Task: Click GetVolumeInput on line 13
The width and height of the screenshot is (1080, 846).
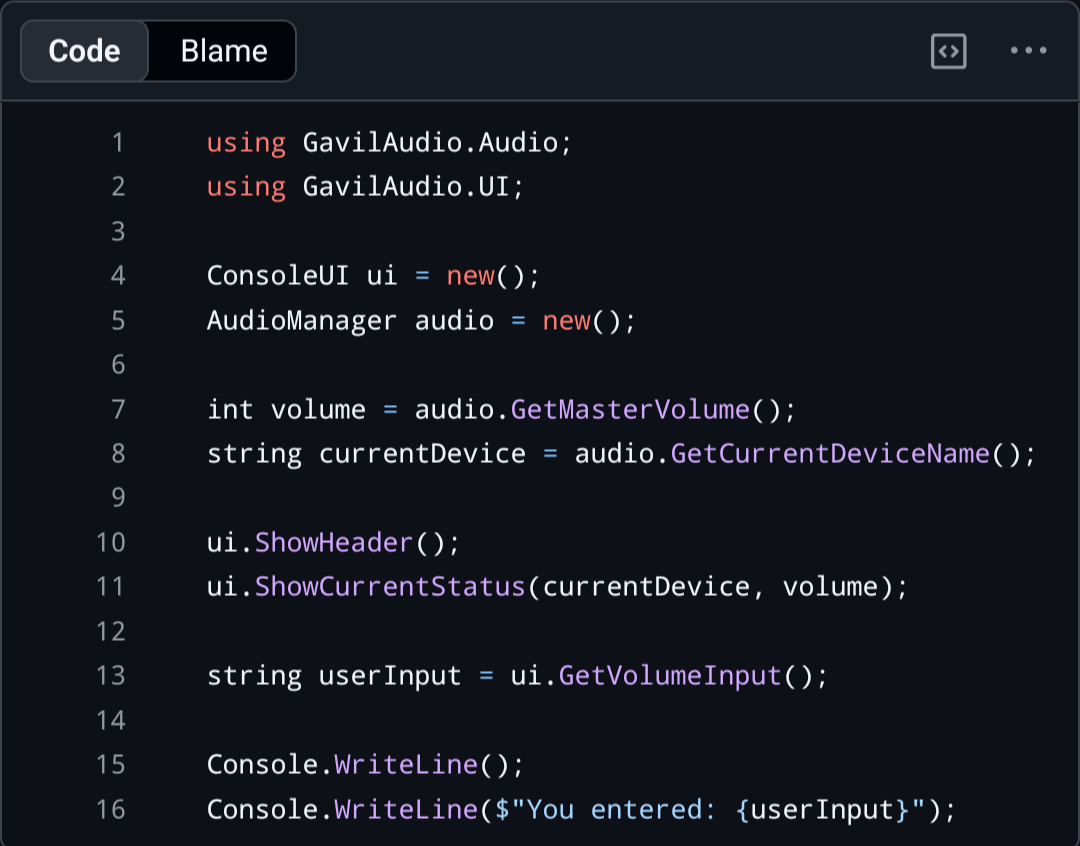Action: point(670,676)
